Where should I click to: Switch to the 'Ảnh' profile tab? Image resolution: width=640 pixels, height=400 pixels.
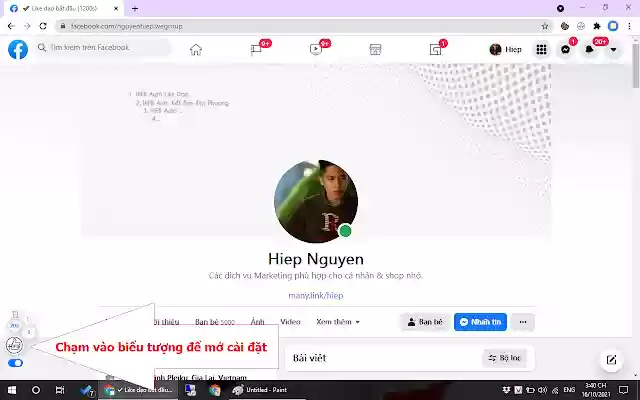click(258, 322)
